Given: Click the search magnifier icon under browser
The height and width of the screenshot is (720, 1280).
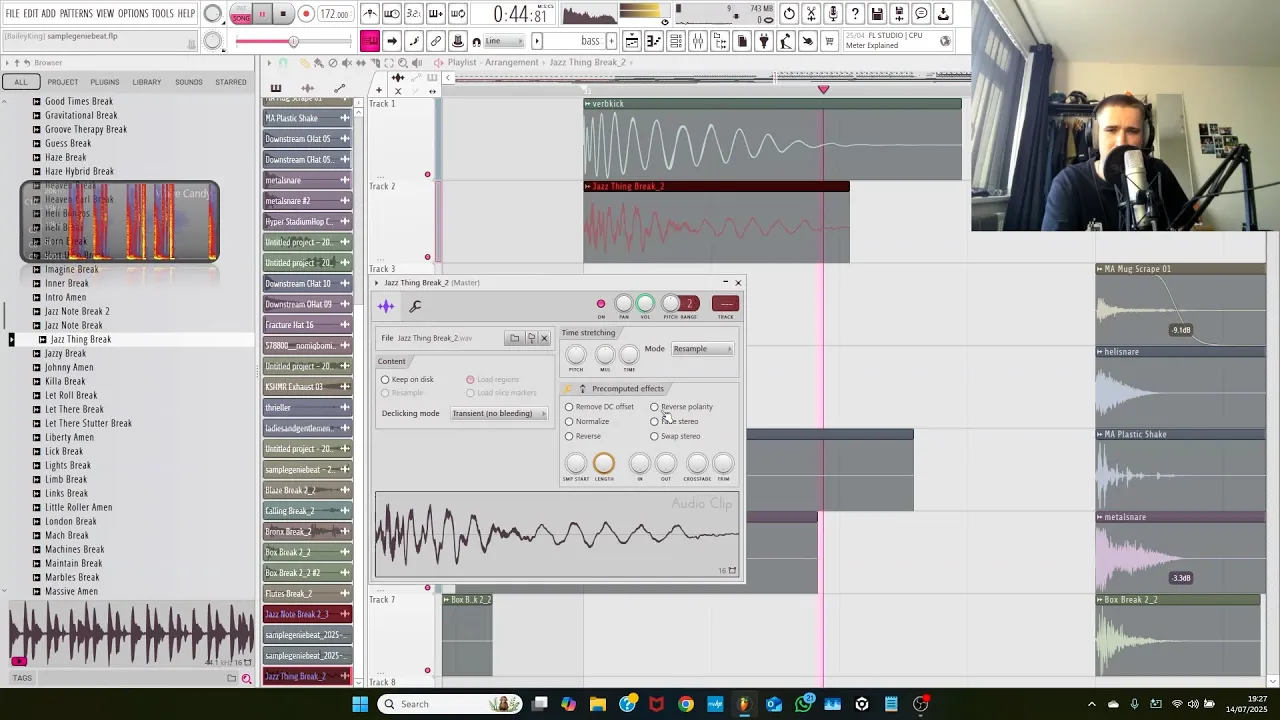Looking at the screenshot, I should pos(246,678).
